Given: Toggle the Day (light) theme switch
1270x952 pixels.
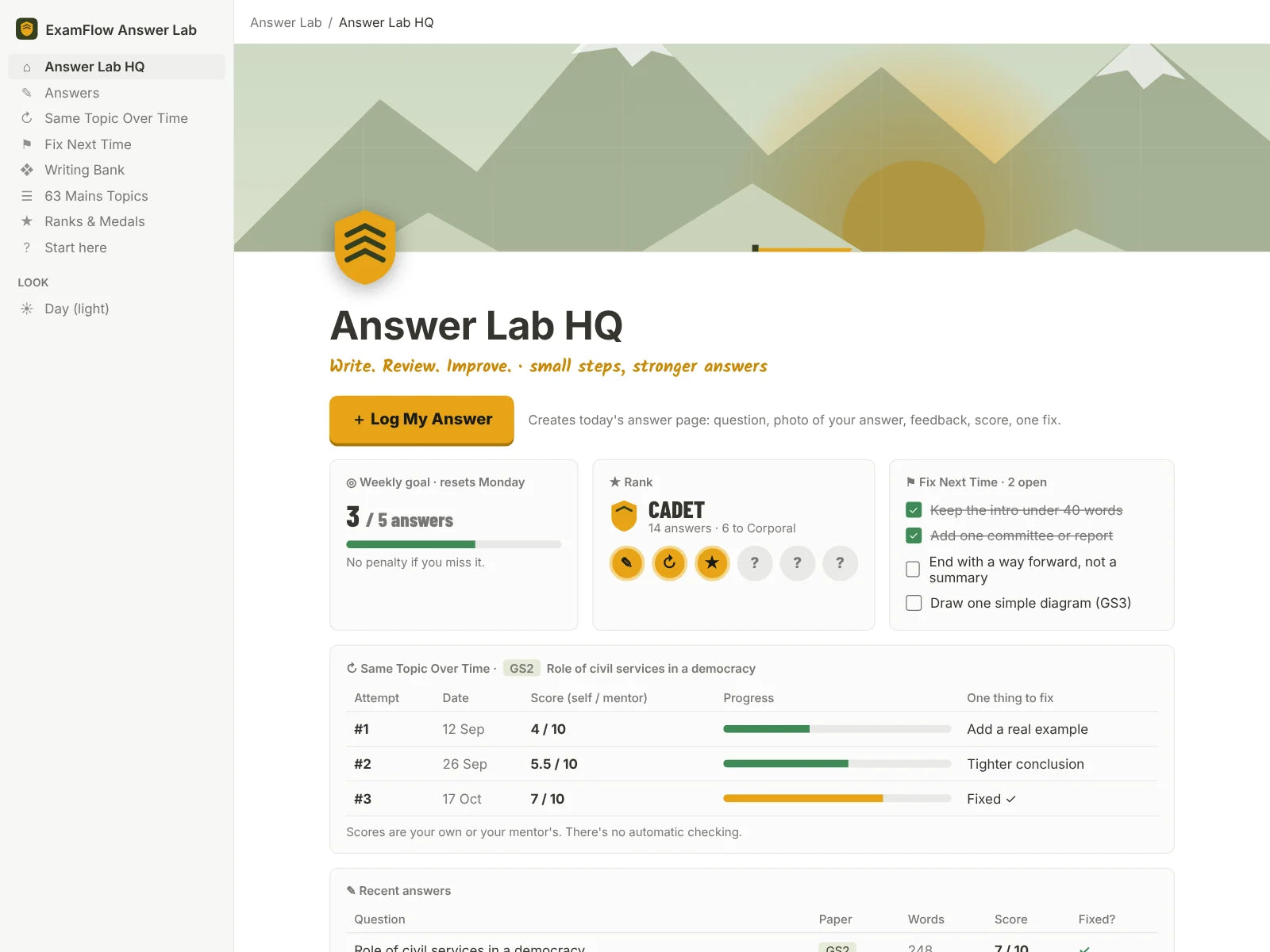Looking at the screenshot, I should 117,309.
